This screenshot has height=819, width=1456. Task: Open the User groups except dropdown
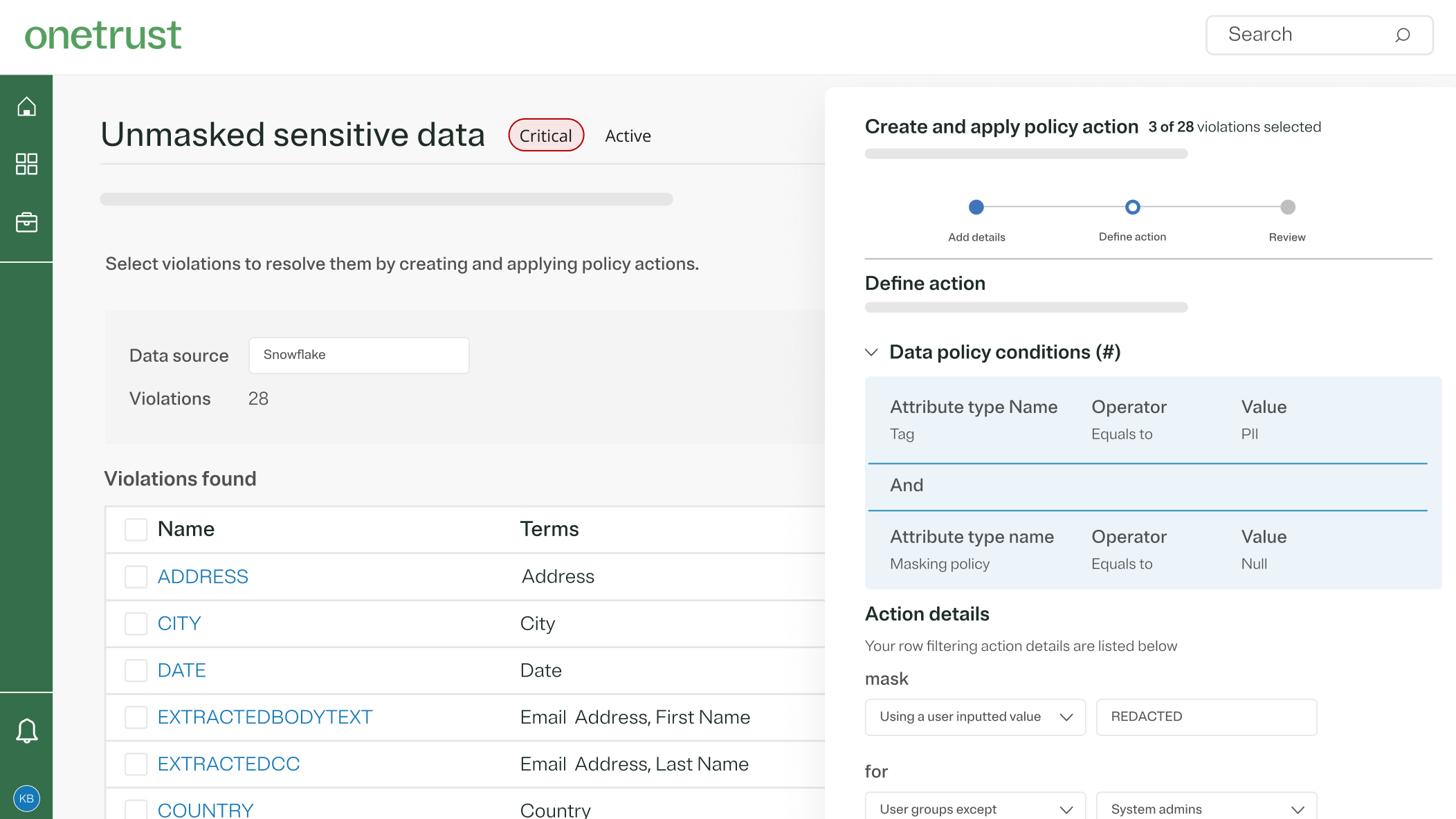coord(974,808)
